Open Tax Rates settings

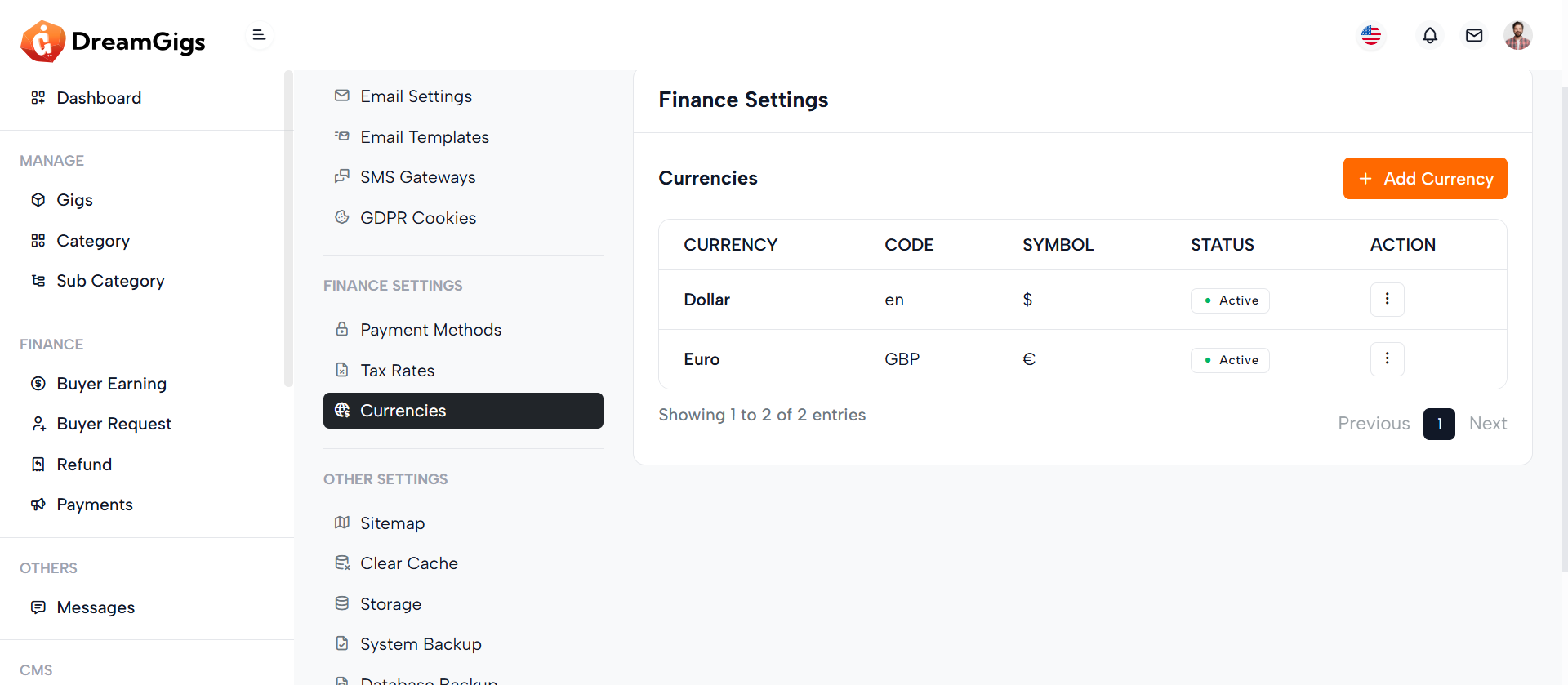click(397, 371)
